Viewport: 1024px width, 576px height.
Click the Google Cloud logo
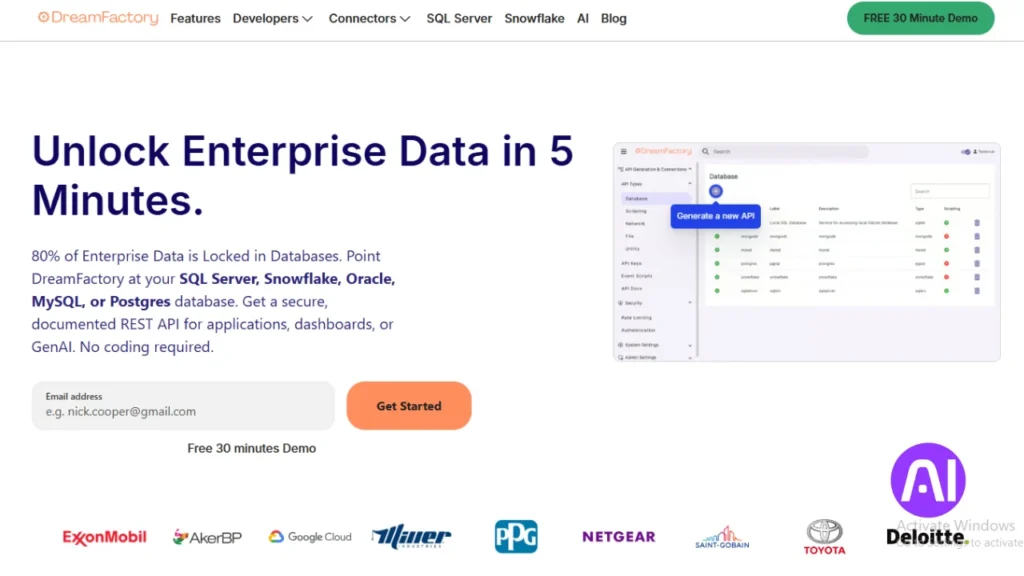310,536
